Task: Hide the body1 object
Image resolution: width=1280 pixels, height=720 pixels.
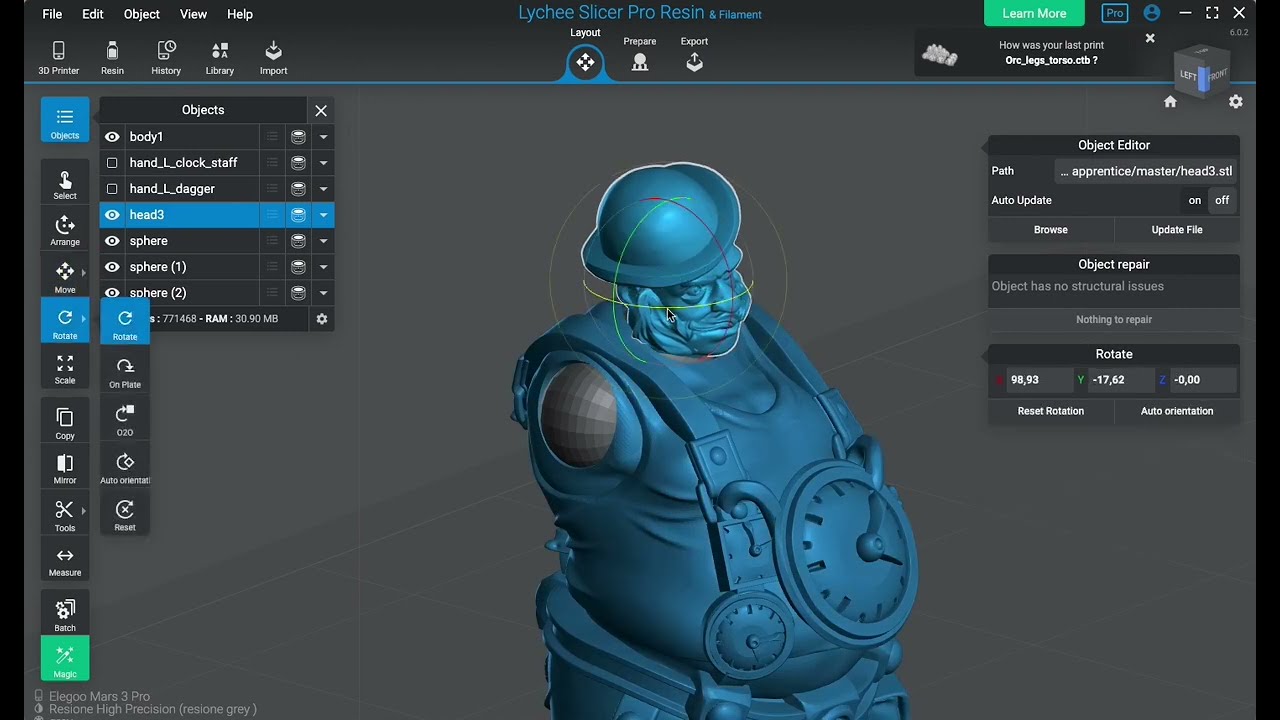Action: [x=112, y=137]
